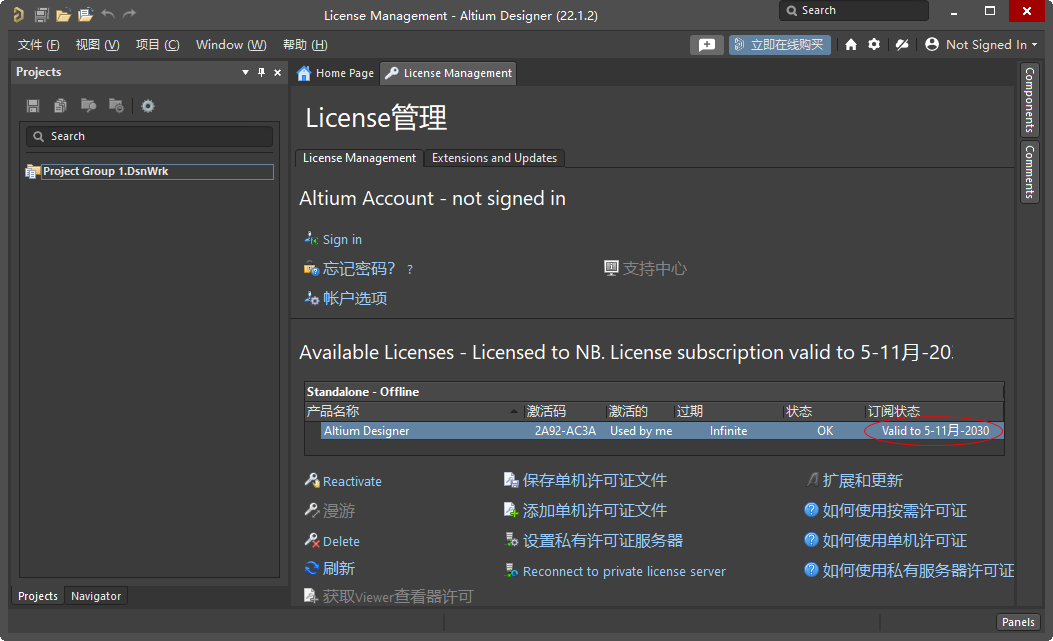The height and width of the screenshot is (641, 1053).
Task: Select the inner License Management tab
Action: point(359,158)
